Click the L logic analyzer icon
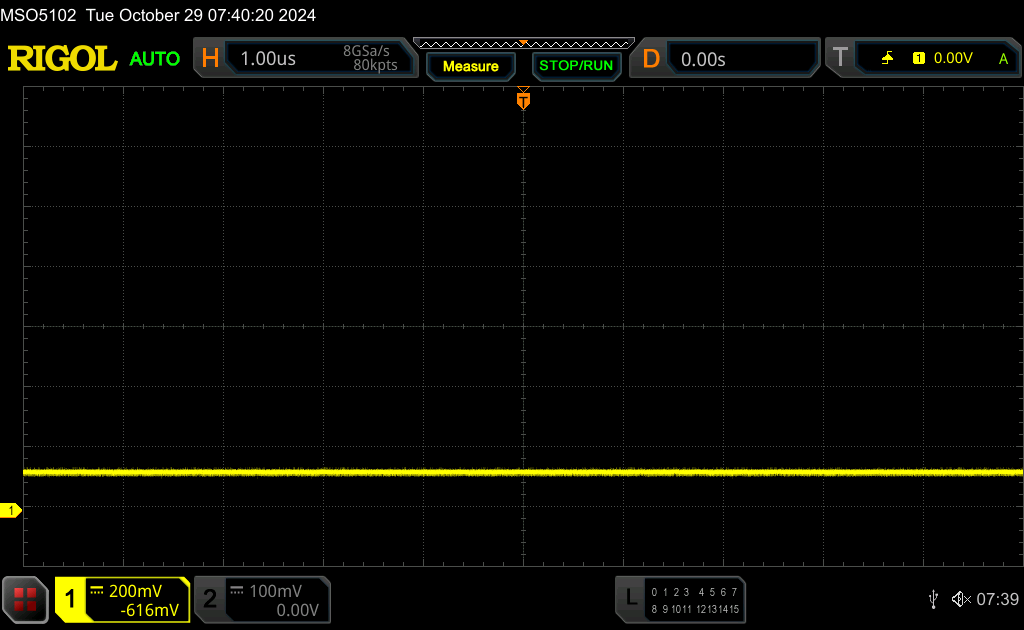1024x630 pixels. (630, 599)
